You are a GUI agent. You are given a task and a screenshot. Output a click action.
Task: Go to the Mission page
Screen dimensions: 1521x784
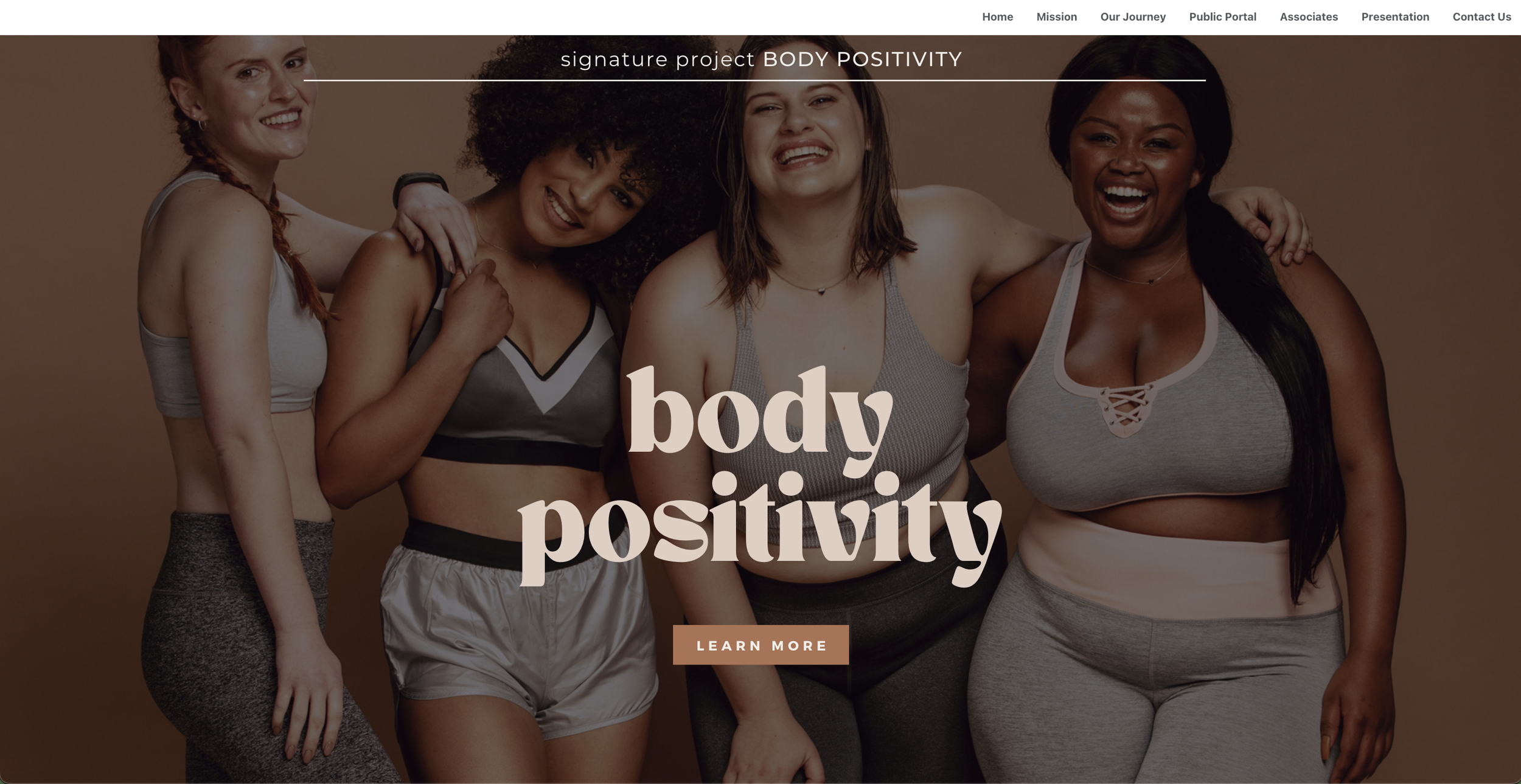1056,17
